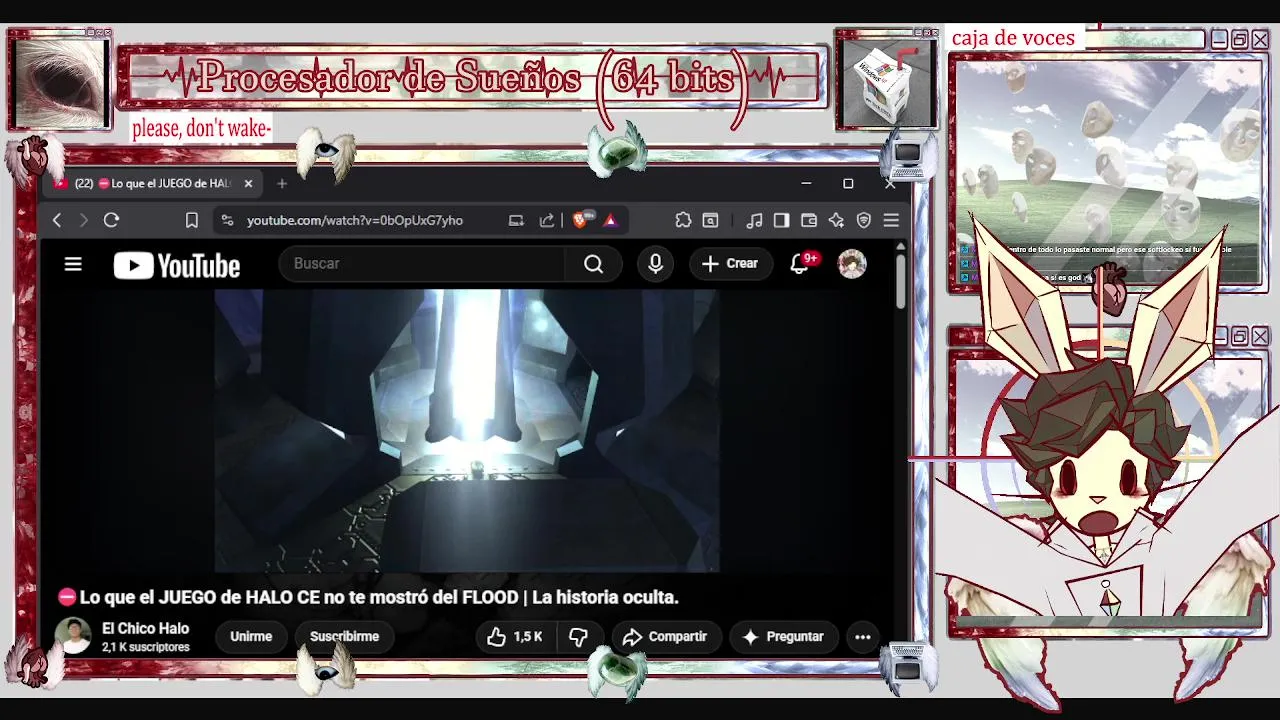Open the account avatar menu
This screenshot has width=1280, height=720.
(x=852, y=264)
